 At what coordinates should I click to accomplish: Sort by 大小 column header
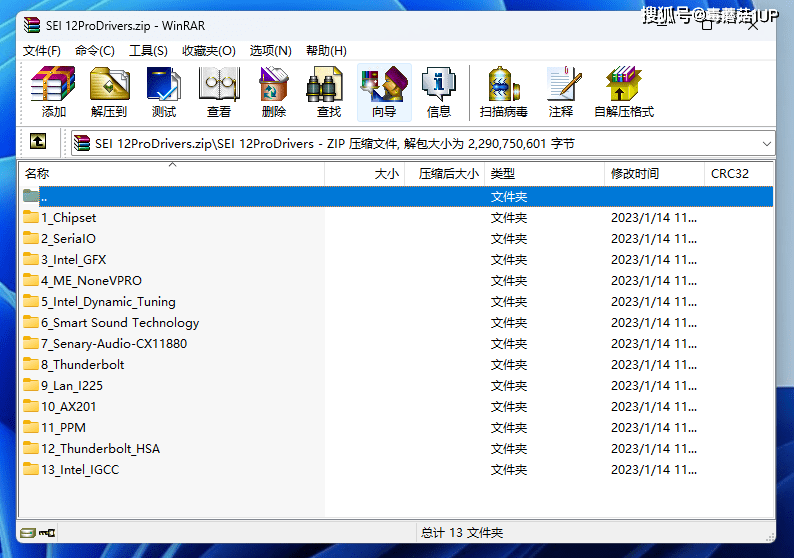coord(365,174)
